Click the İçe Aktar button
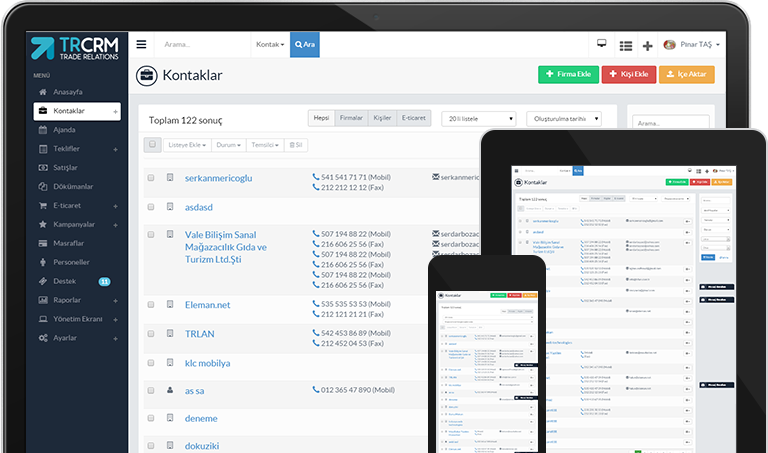This screenshot has height=453, width=768. tap(687, 74)
